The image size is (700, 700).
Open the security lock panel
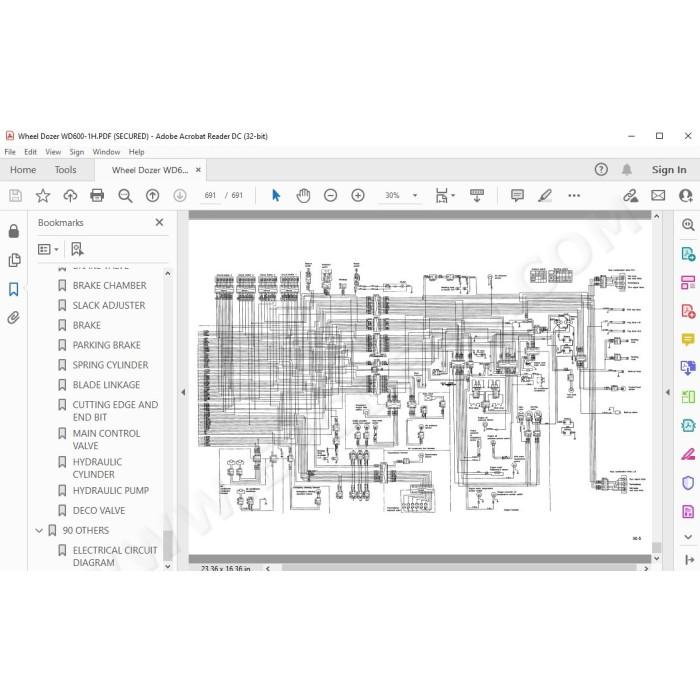(x=14, y=231)
